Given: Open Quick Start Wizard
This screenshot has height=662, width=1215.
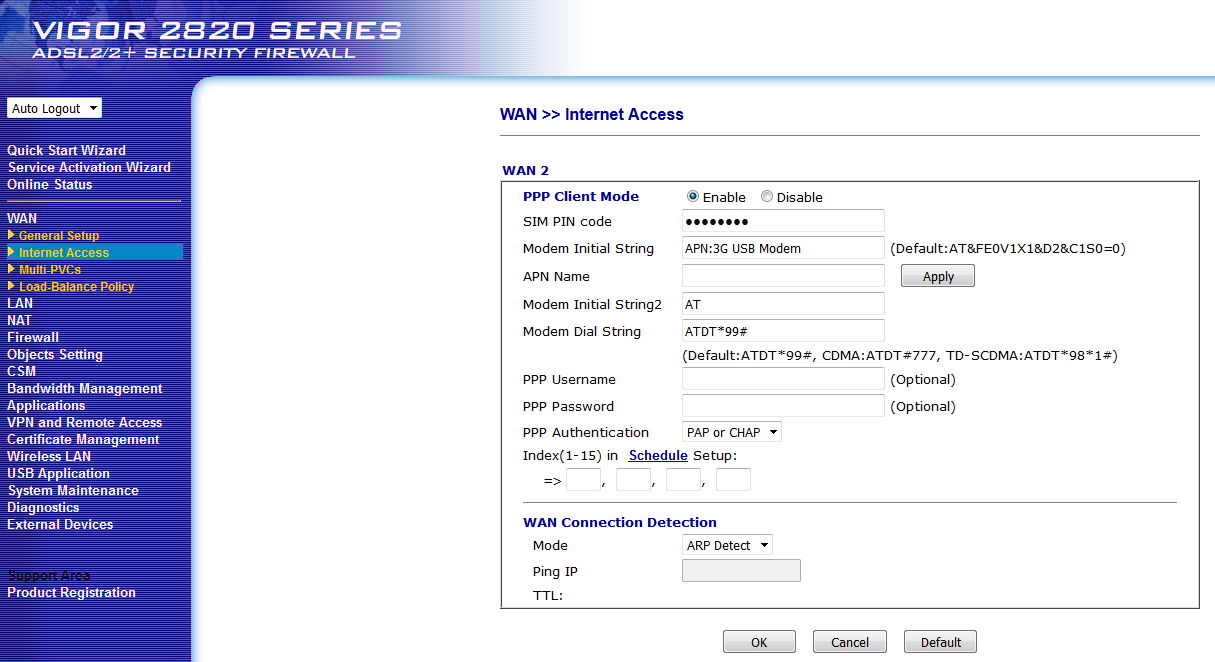Looking at the screenshot, I should 66,150.
